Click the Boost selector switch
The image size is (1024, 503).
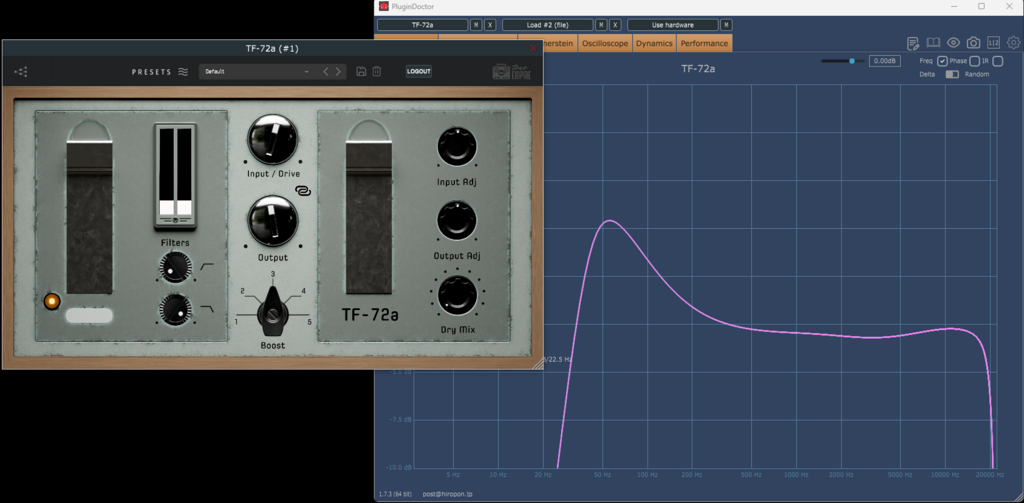272,313
